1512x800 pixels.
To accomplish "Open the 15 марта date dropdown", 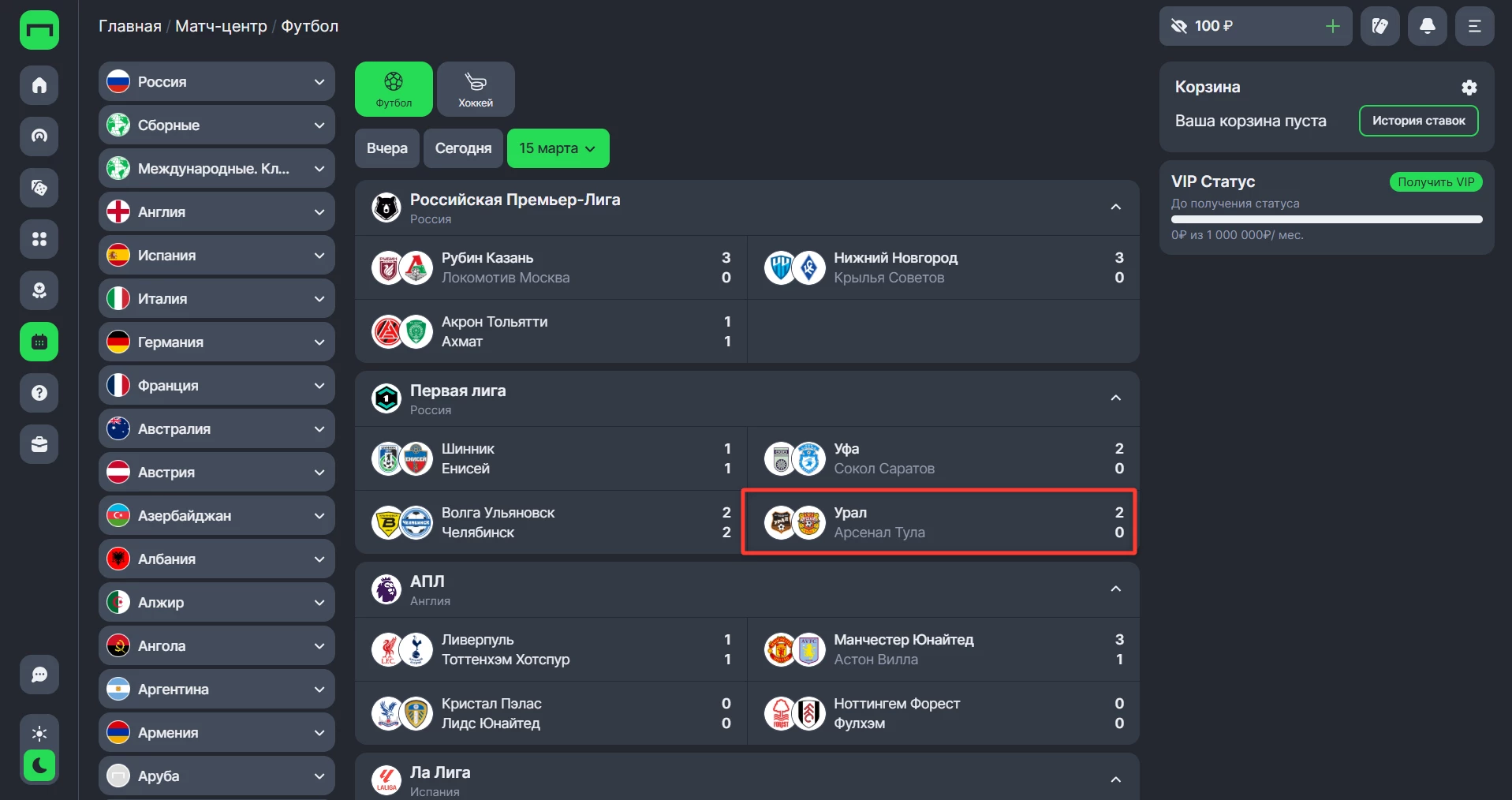I will pyautogui.click(x=558, y=148).
